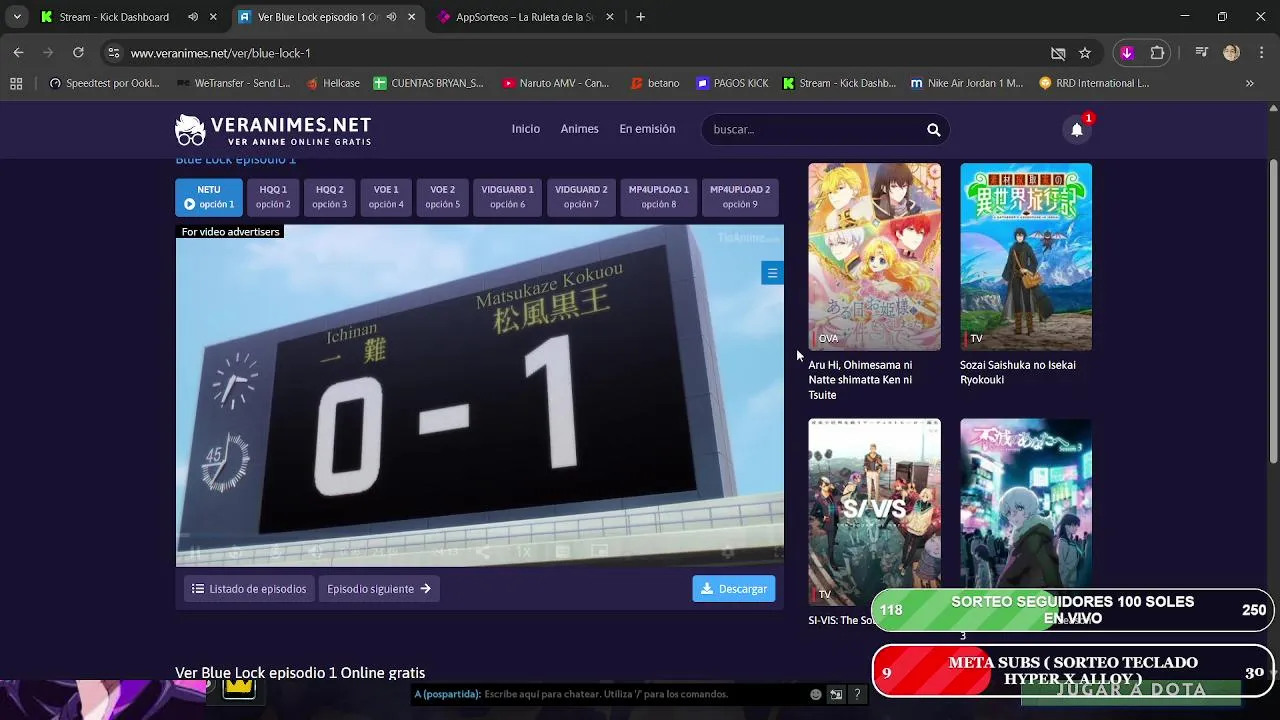The width and height of the screenshot is (1280, 720).
Task: Reload the page
Action: (78, 53)
